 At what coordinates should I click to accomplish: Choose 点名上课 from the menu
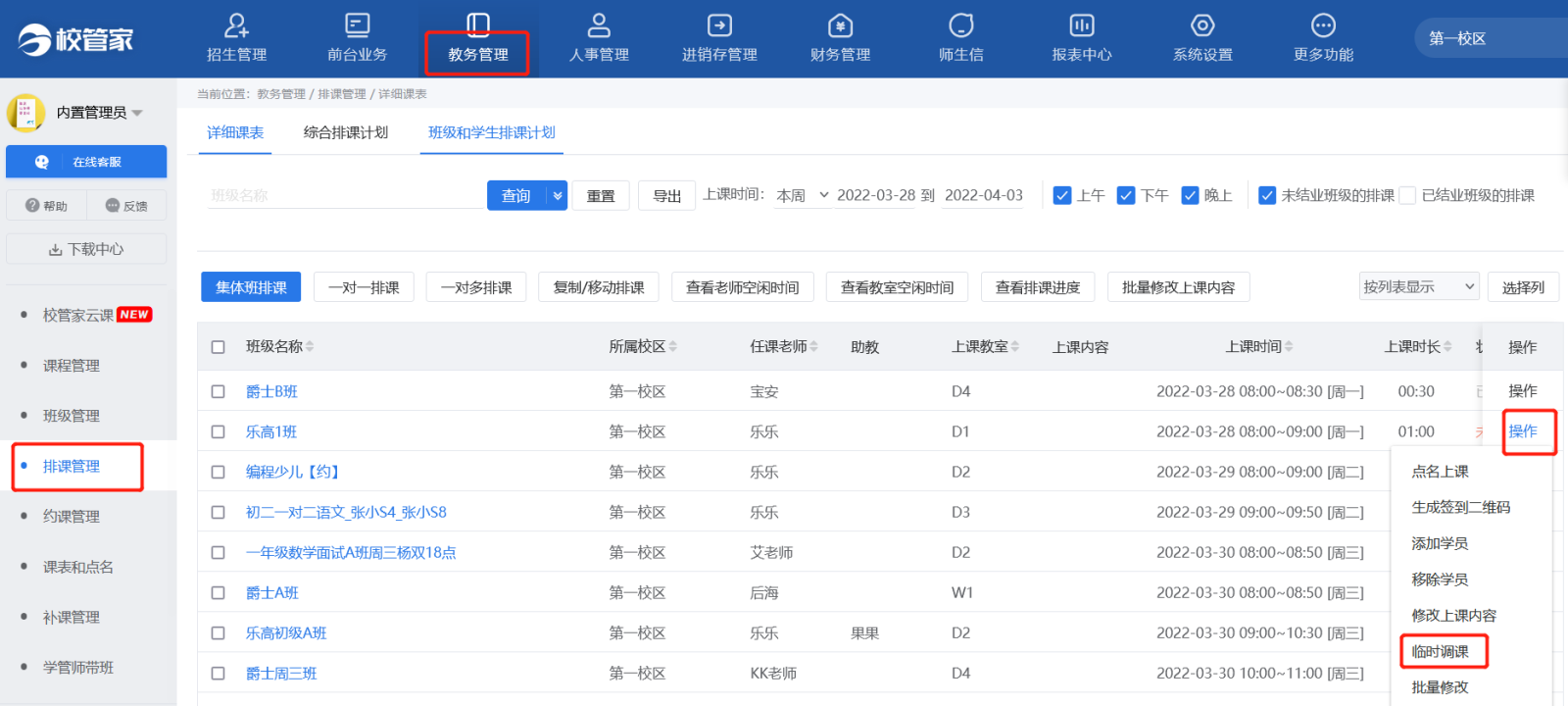1440,472
